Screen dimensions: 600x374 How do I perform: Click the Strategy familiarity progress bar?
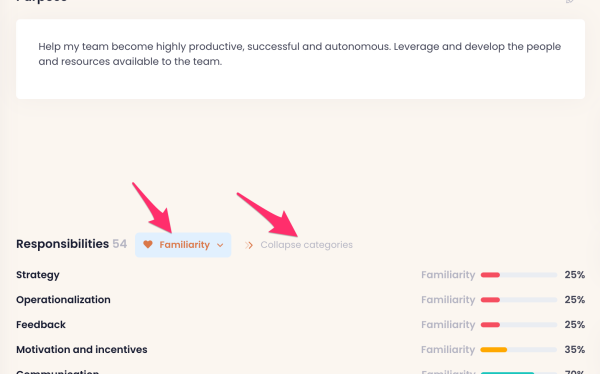(518, 275)
